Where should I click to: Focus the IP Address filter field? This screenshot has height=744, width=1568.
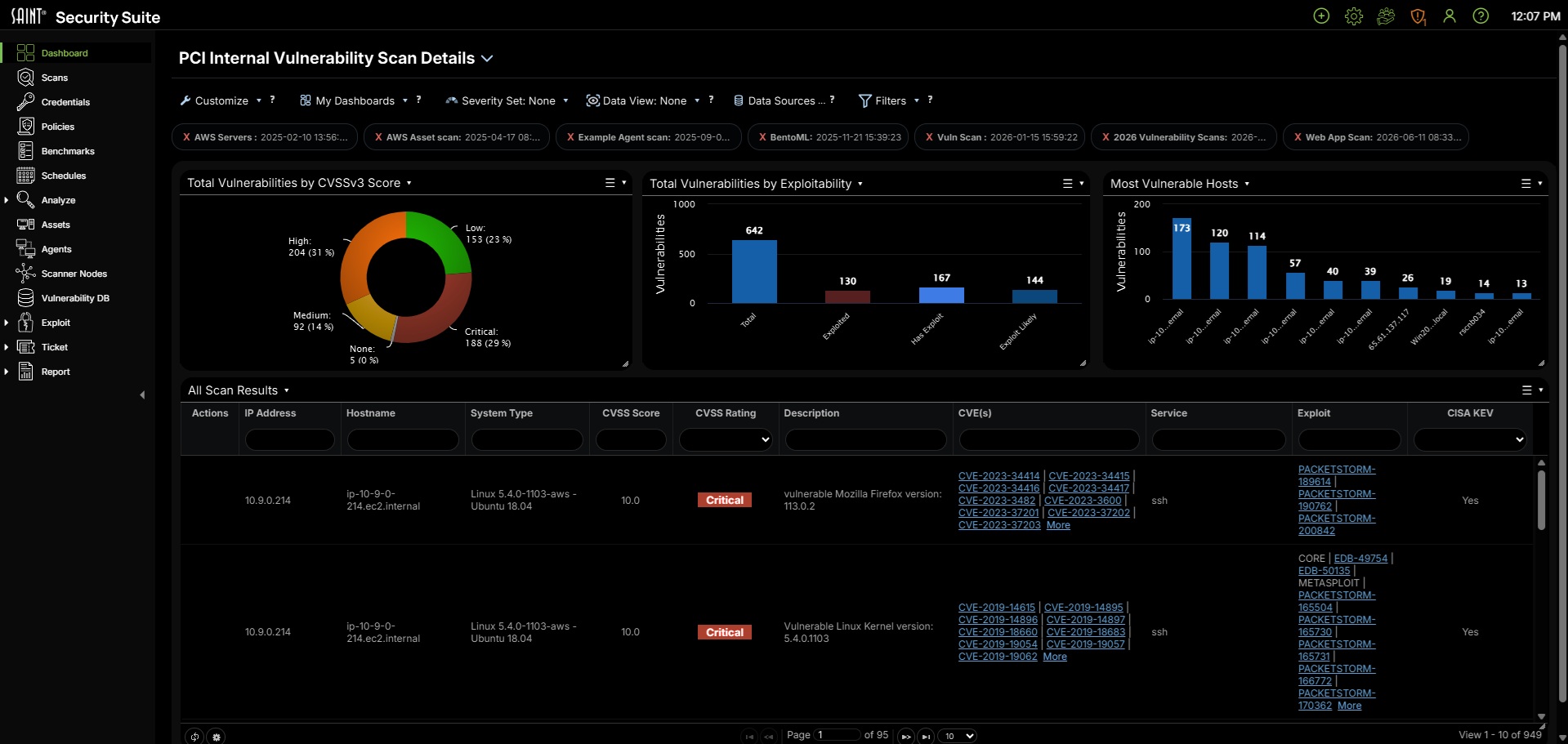[289, 440]
